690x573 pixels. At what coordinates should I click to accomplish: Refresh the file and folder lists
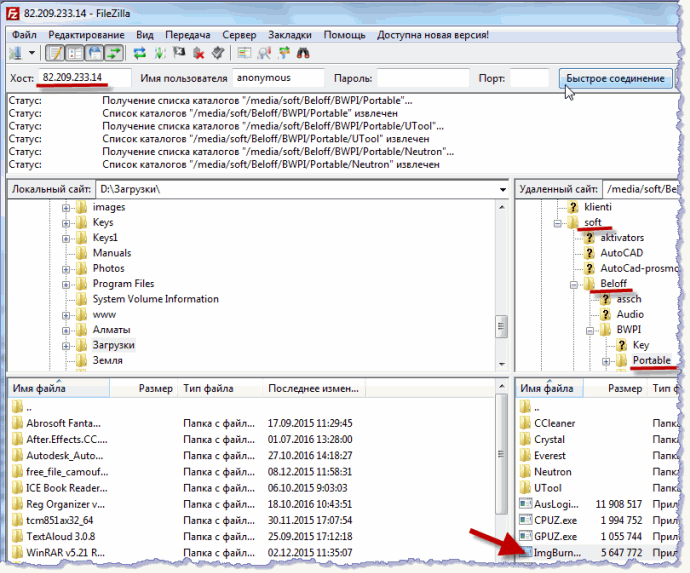point(140,53)
